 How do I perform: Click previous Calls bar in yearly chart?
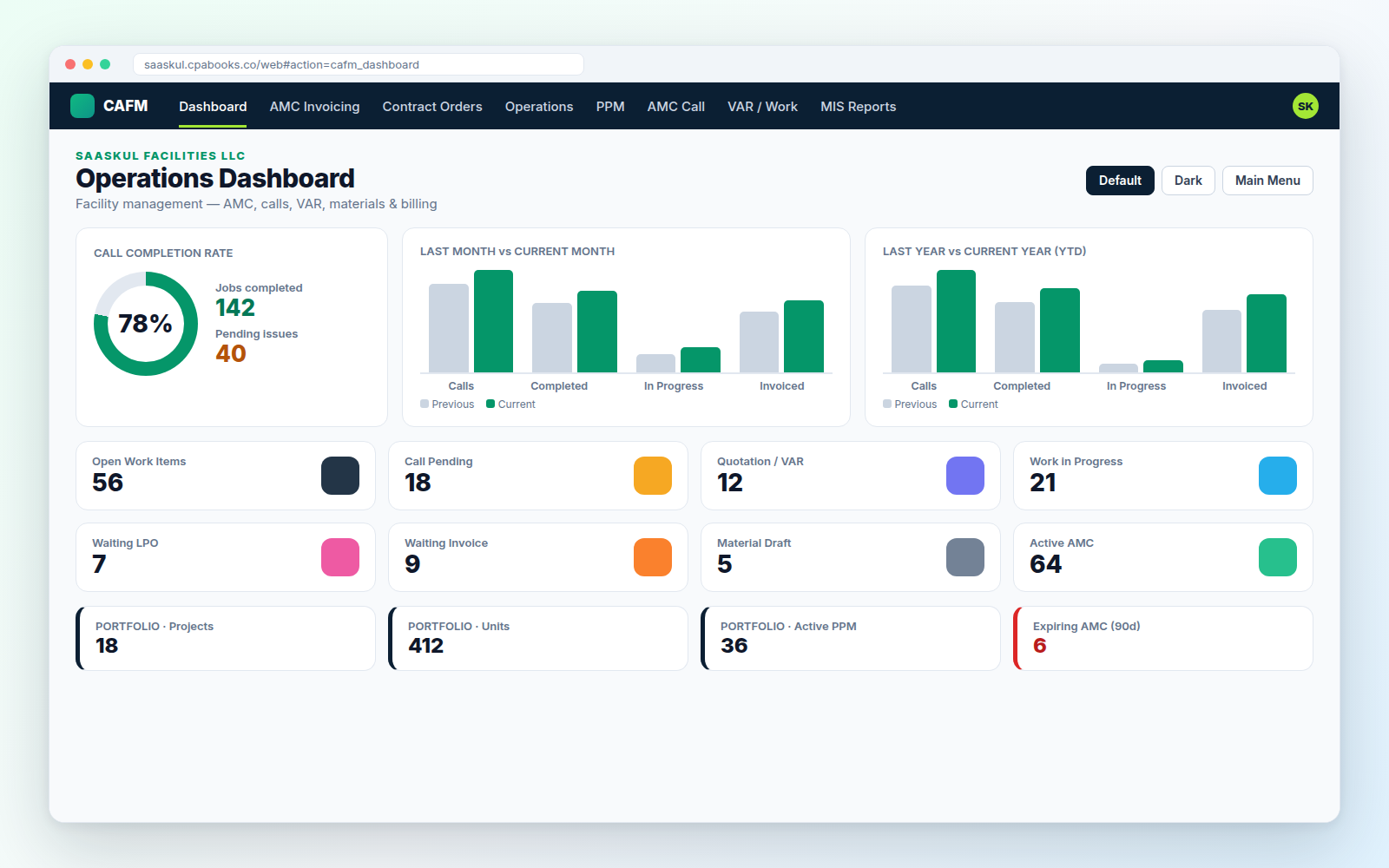click(912, 329)
